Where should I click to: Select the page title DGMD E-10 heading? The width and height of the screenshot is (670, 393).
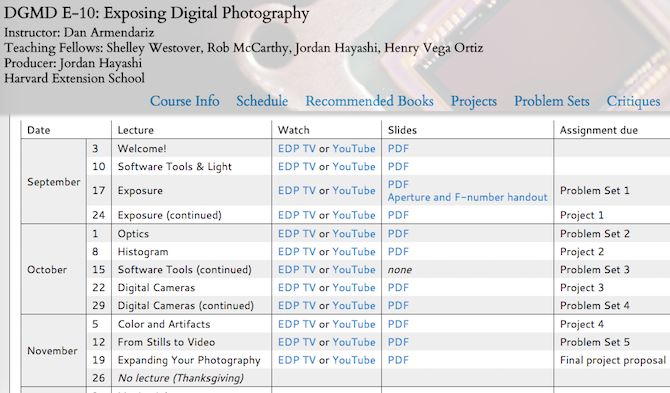156,13
